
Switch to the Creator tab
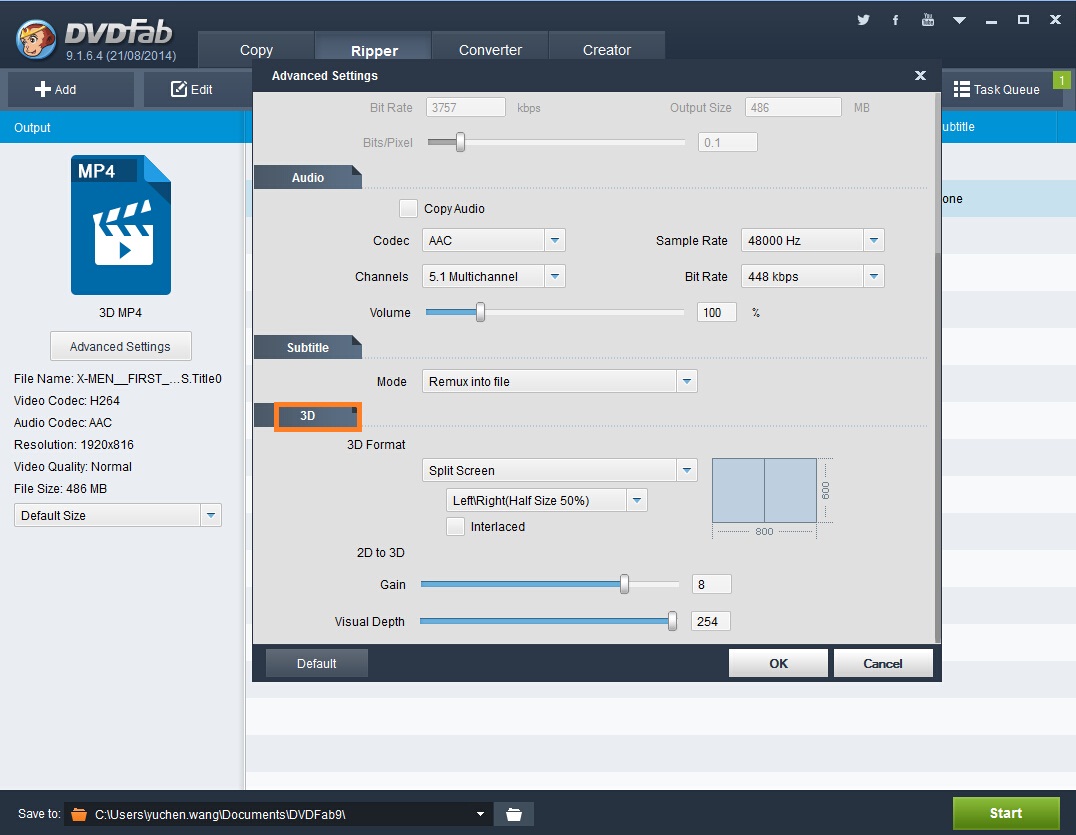point(607,50)
